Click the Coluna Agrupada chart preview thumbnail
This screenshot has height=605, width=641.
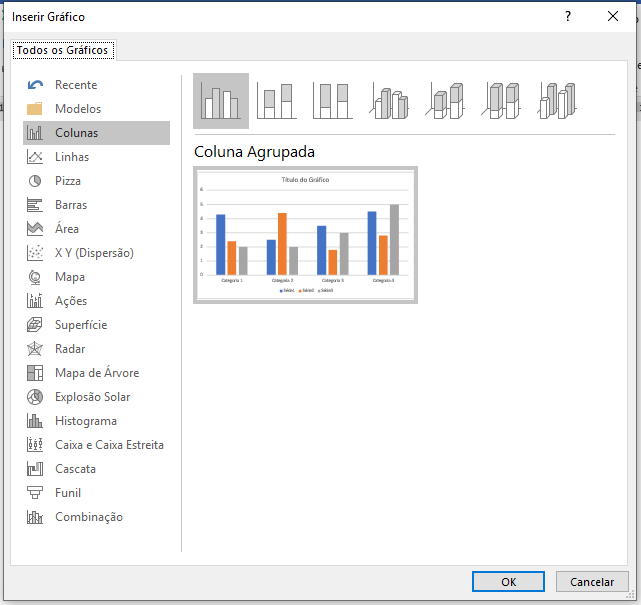coord(305,235)
